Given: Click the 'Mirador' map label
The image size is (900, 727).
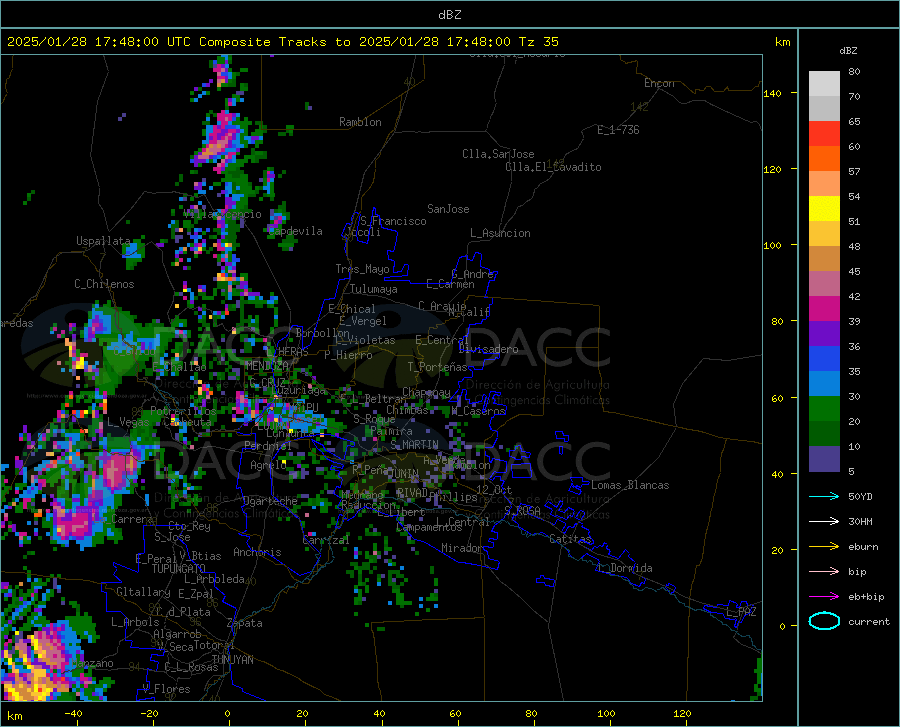Looking at the screenshot, I should coord(462,548).
